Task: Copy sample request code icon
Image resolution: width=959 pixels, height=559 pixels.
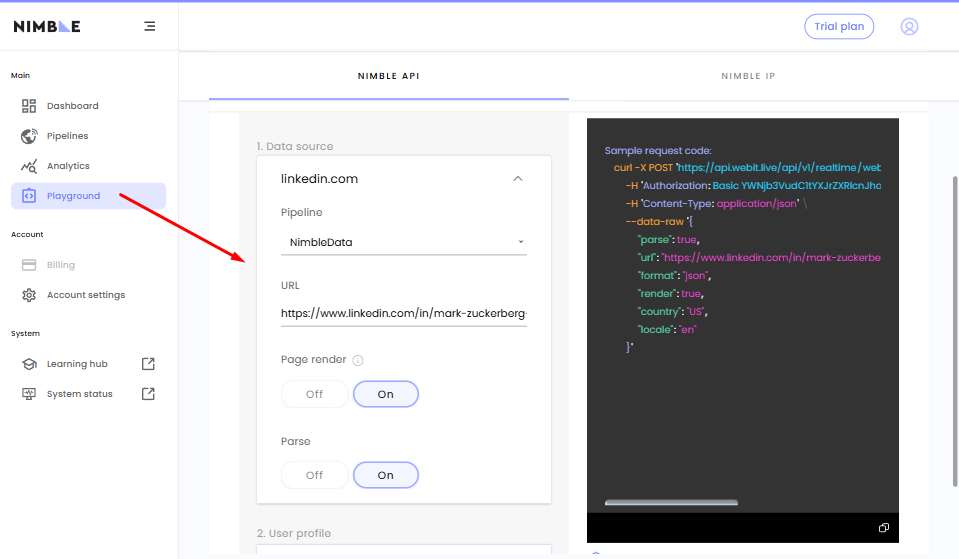Action: coord(884,528)
